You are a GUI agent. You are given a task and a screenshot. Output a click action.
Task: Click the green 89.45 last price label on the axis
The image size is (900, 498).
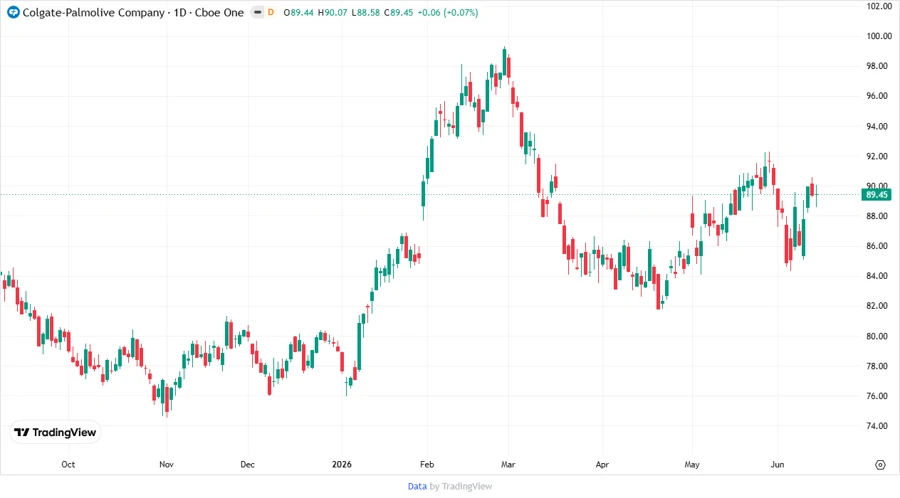point(876,195)
